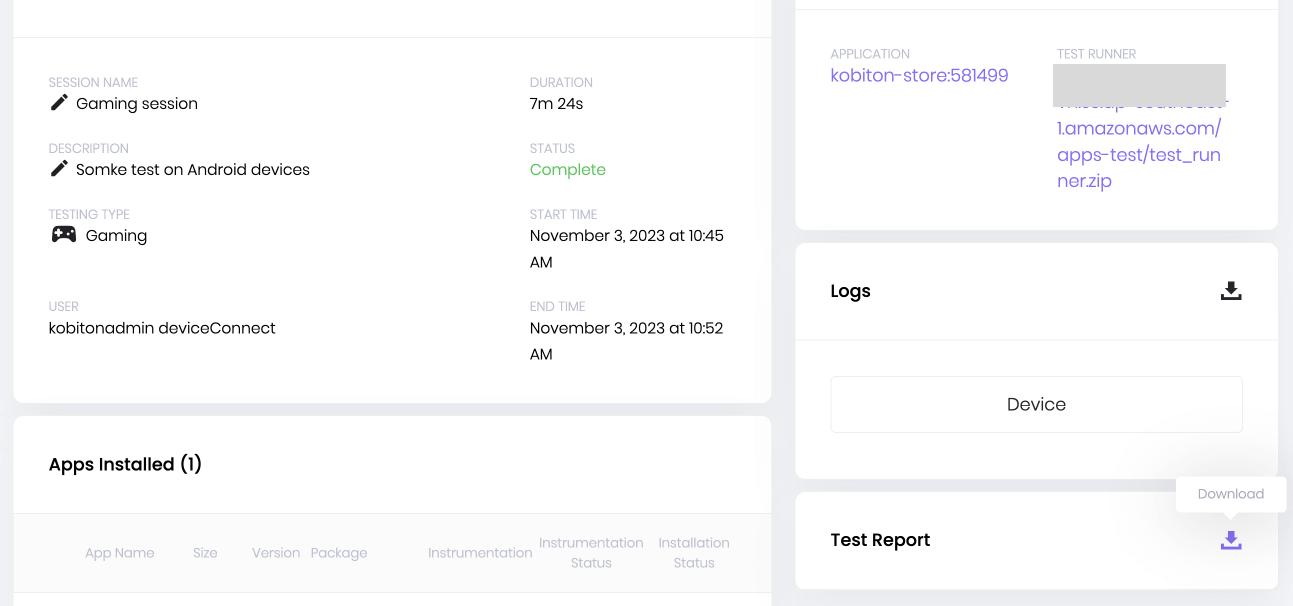
Task: Click the 'Download' tooltip label
Action: tap(1231, 494)
